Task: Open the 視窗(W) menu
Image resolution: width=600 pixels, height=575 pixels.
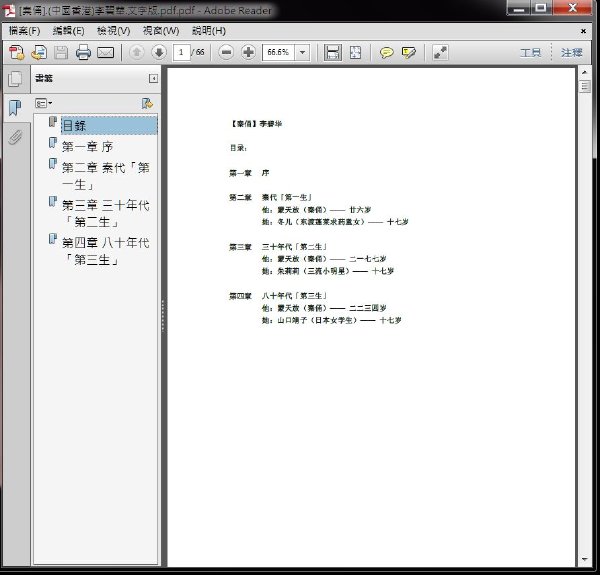Action: [161, 31]
